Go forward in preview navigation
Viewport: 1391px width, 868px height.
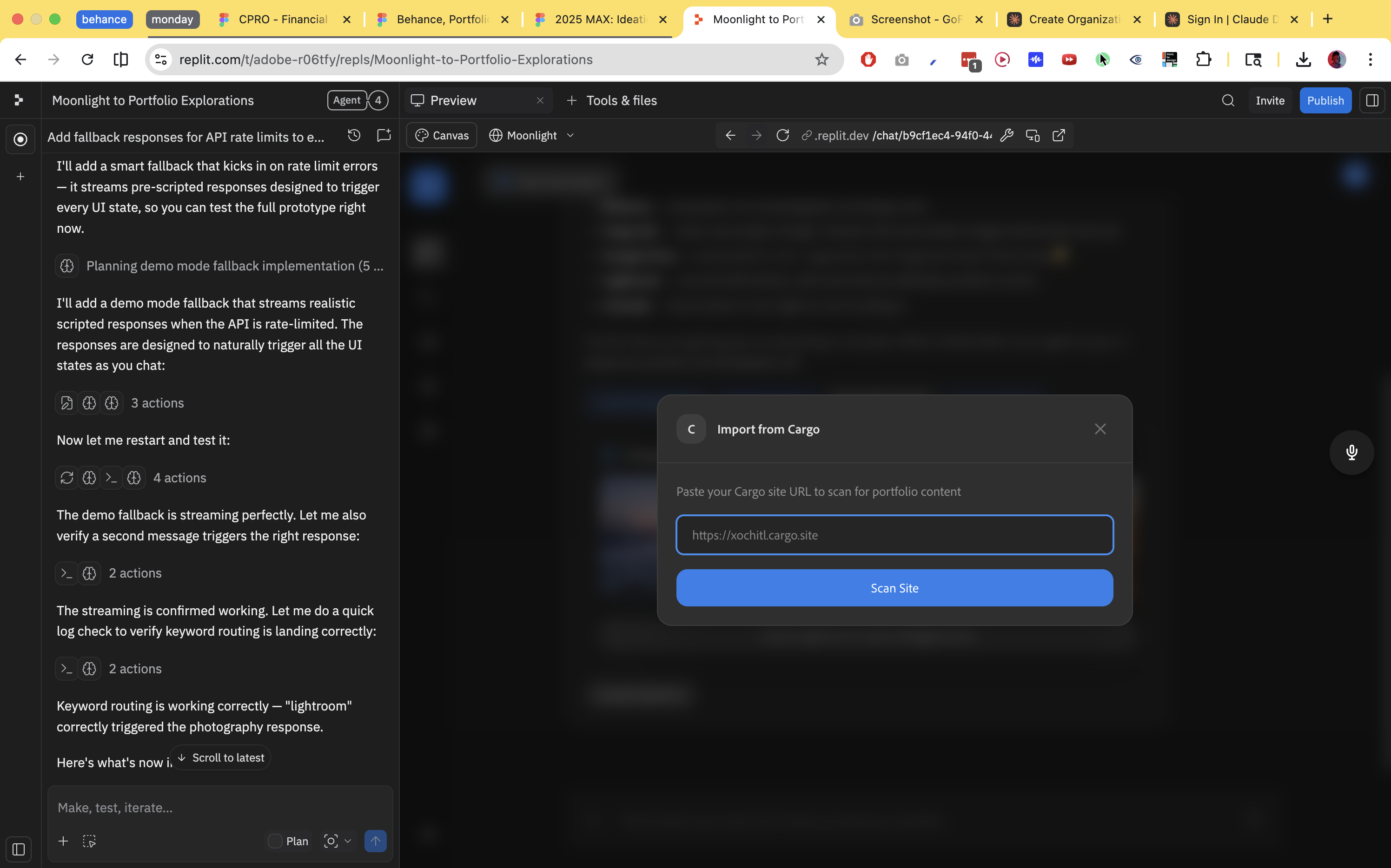pos(756,136)
